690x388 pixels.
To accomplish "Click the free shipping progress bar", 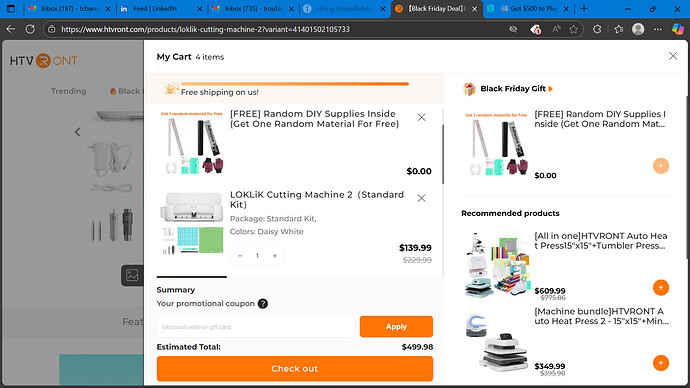I will click(295, 84).
